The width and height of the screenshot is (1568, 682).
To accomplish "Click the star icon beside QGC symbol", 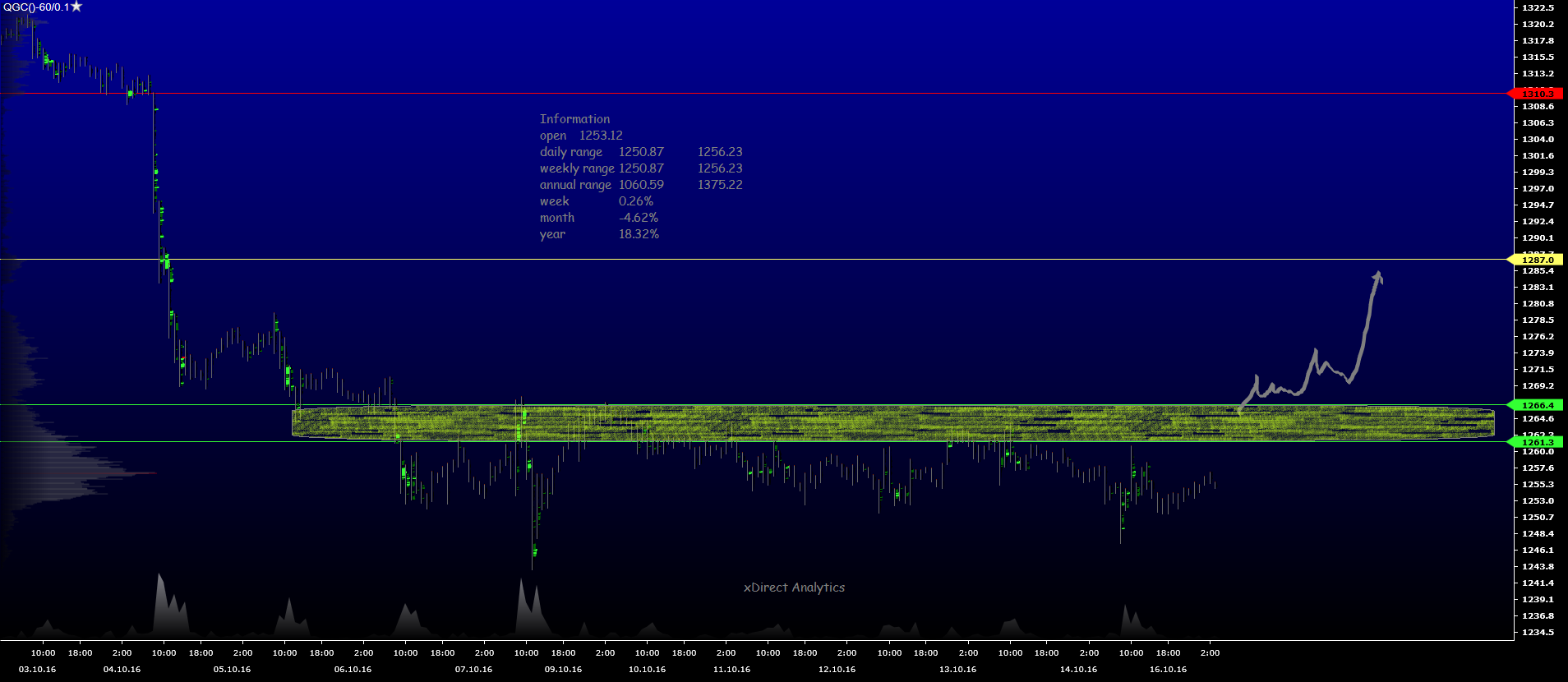I will 76,7.
